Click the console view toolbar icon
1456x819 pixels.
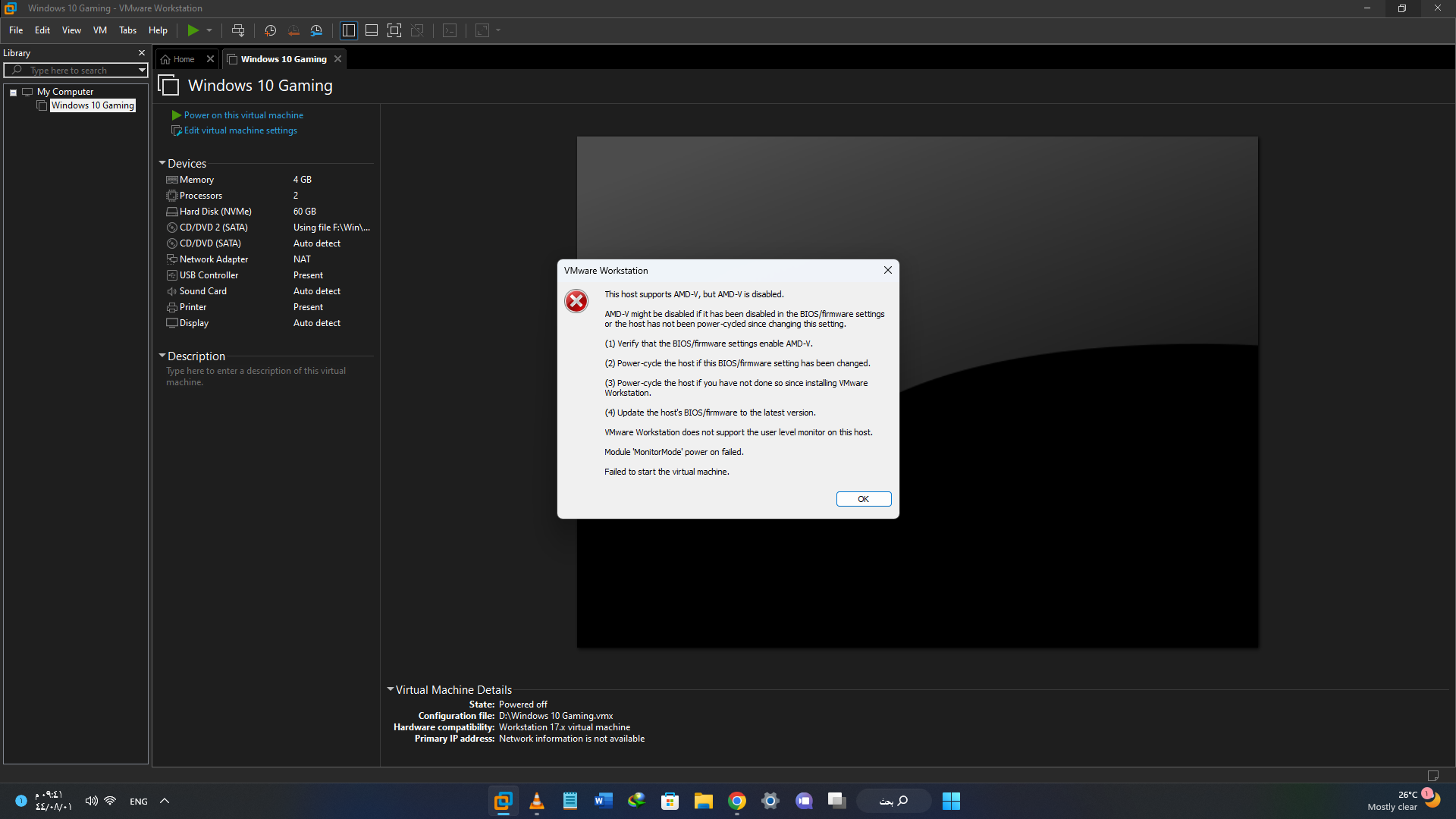(450, 30)
